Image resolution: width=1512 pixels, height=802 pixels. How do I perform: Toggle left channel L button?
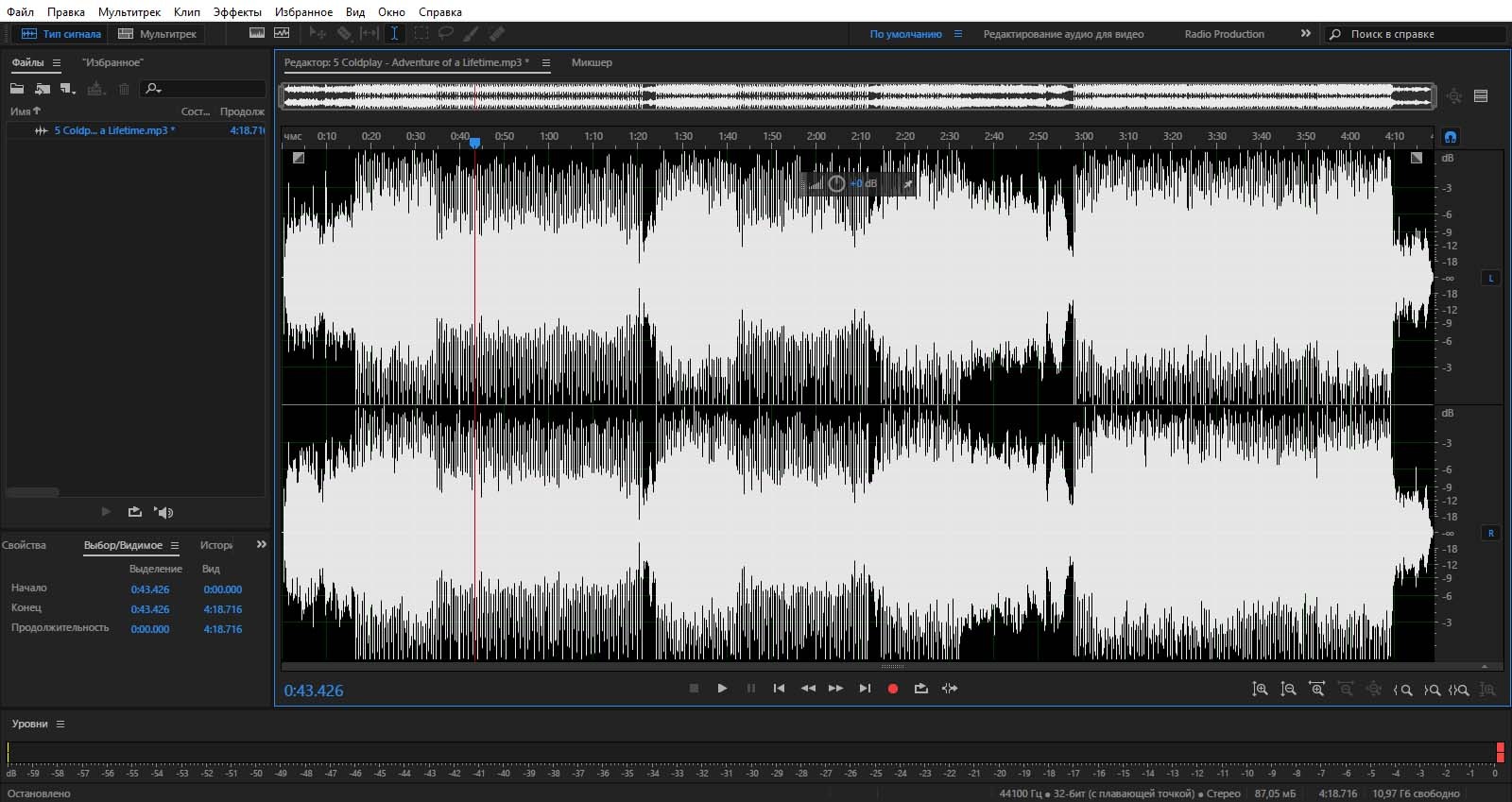(1491, 278)
